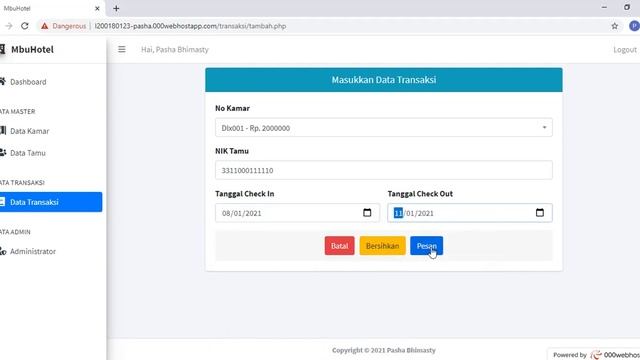Click 'Hai, Pasha Bhimasty' greeting text
Image resolution: width=640 pixels, height=360 pixels.
pyautogui.click(x=175, y=49)
